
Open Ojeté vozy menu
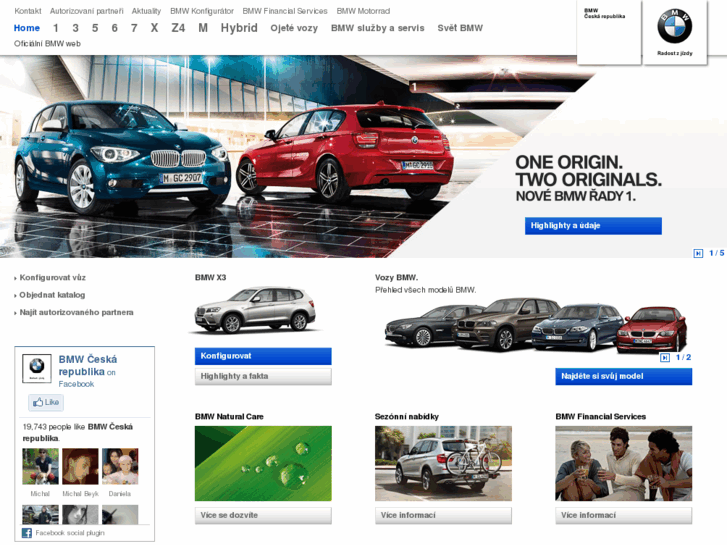pyautogui.click(x=294, y=28)
